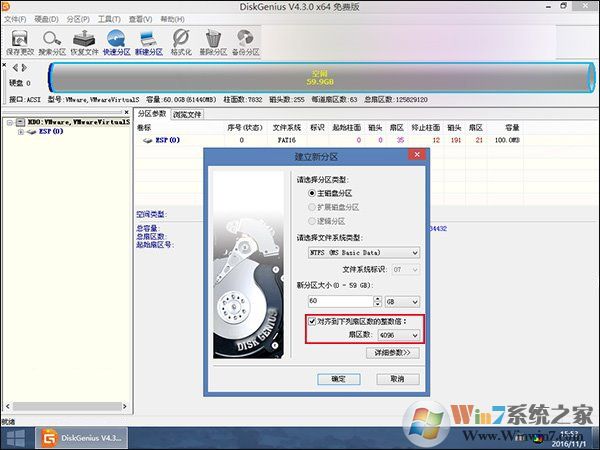Click the partition size spinner arrows

[x=378, y=302]
